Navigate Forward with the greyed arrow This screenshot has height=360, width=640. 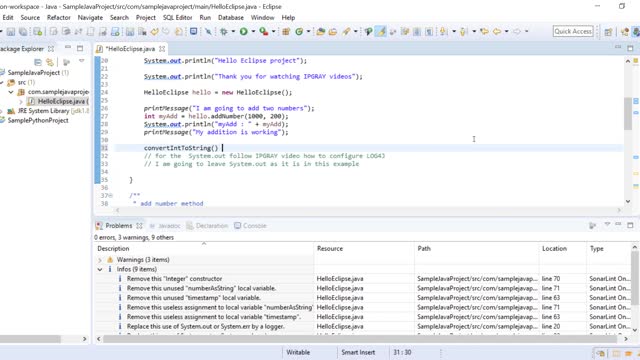(517, 31)
